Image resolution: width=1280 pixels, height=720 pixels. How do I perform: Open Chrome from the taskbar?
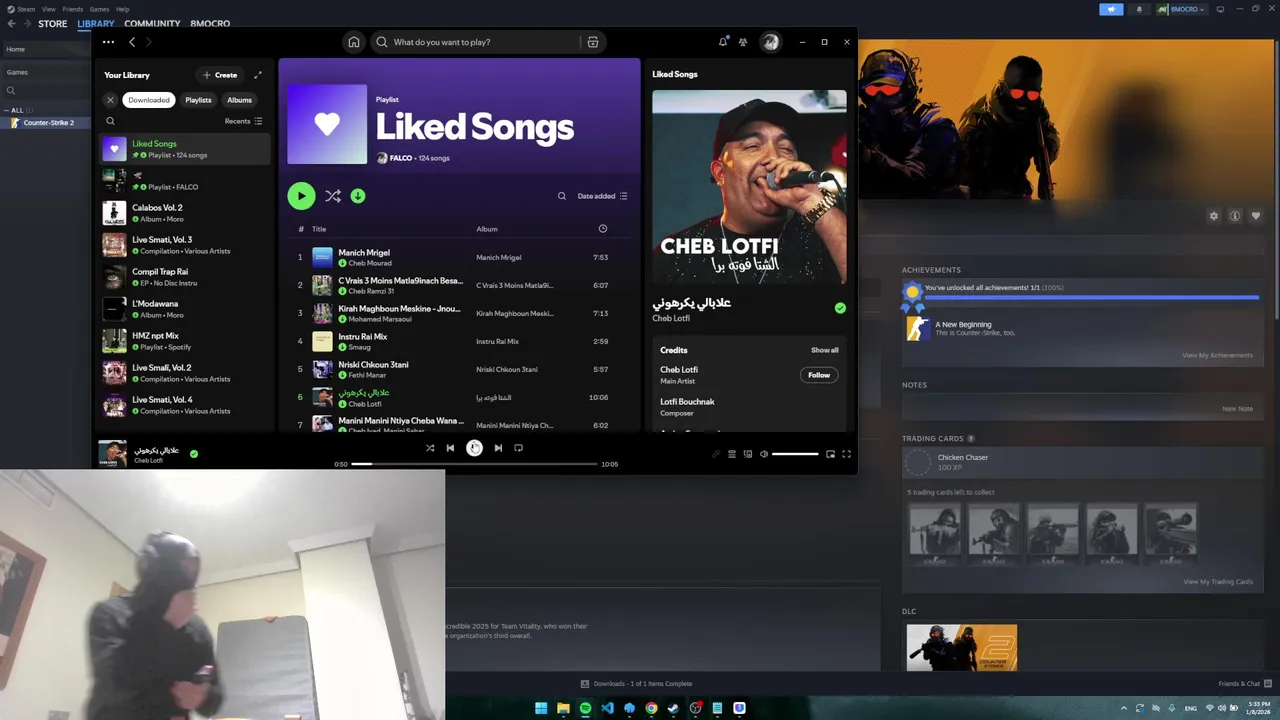[x=651, y=708]
